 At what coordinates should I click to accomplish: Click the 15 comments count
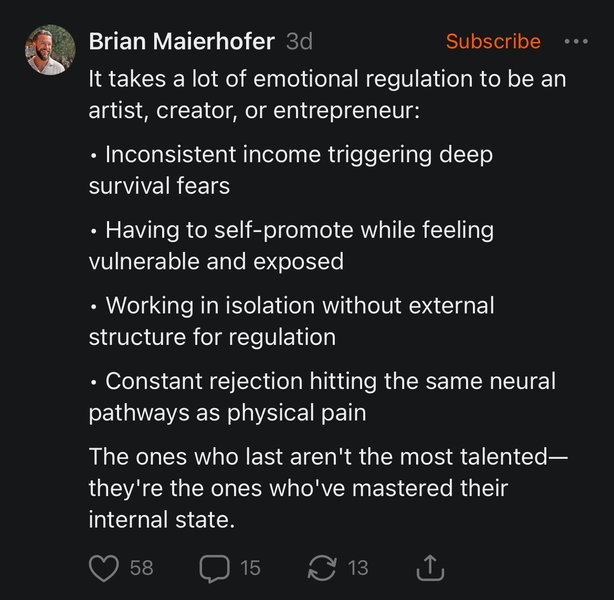click(250, 568)
